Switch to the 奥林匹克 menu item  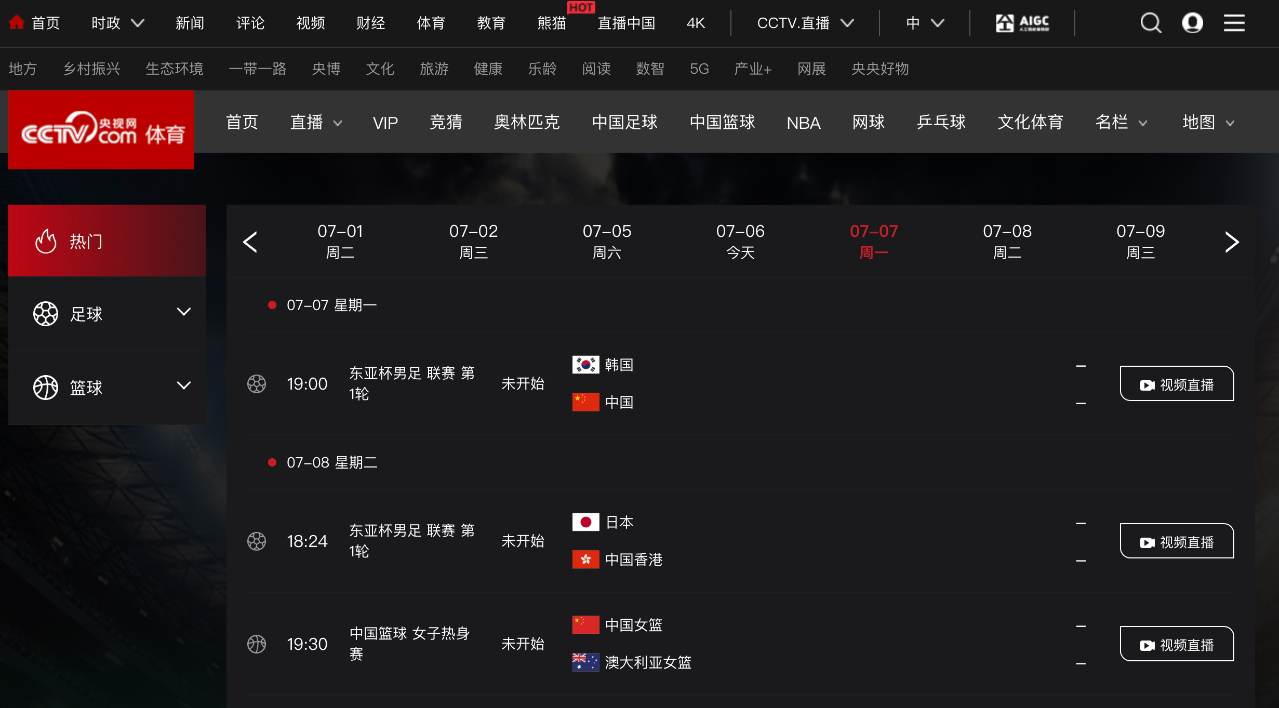pyautogui.click(x=527, y=122)
